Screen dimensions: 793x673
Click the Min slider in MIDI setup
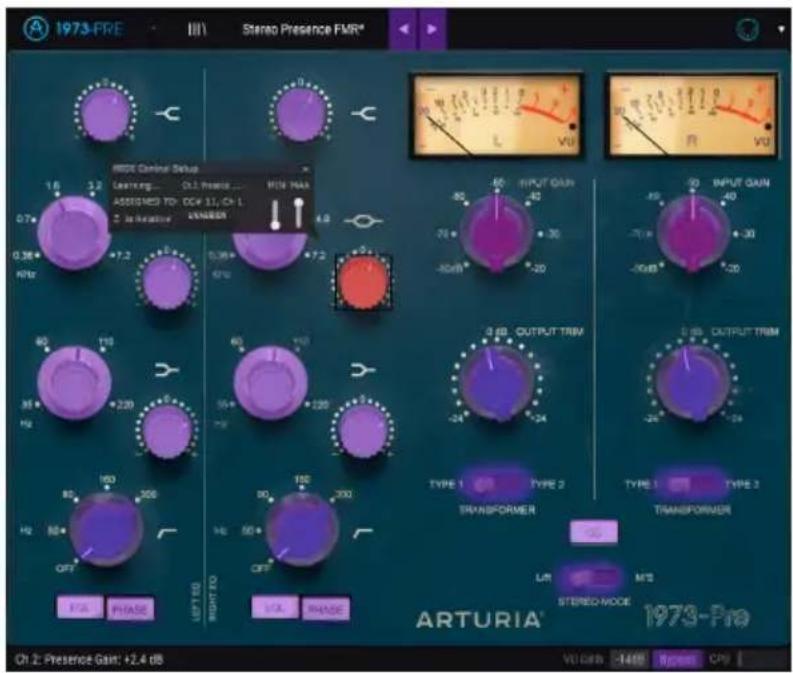tap(275, 214)
